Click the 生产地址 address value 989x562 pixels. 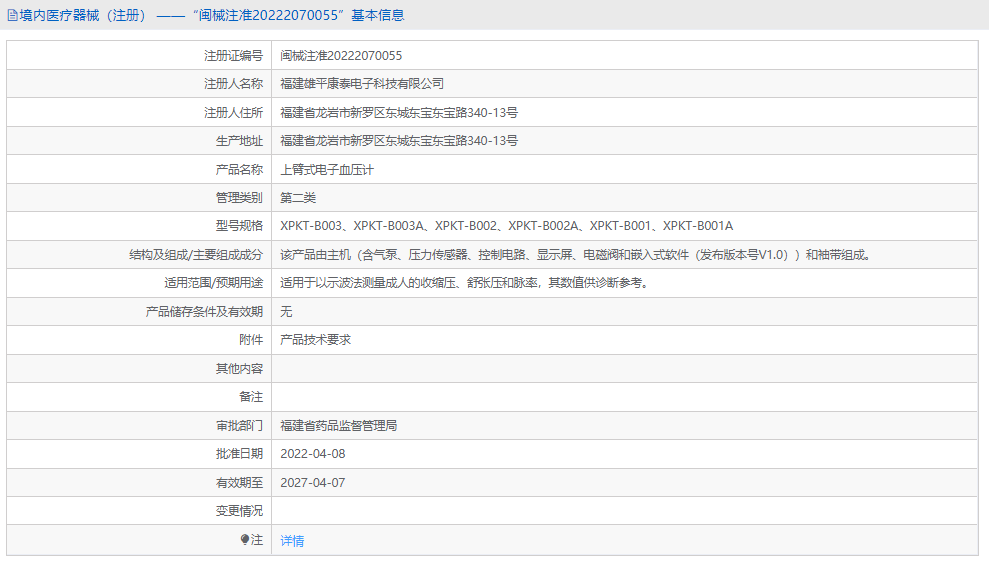399,141
